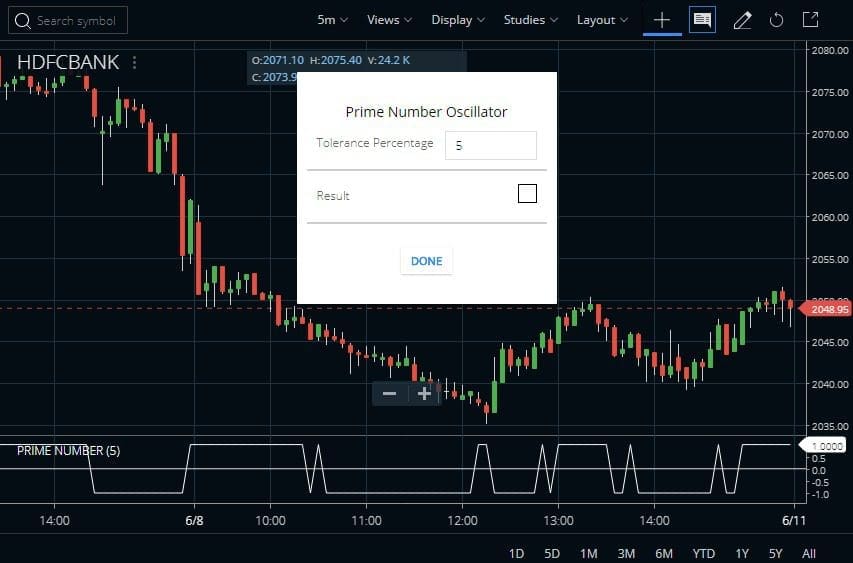Click DONE in Prime Number Oscillator dialog
The image size is (853, 563).
click(x=426, y=261)
